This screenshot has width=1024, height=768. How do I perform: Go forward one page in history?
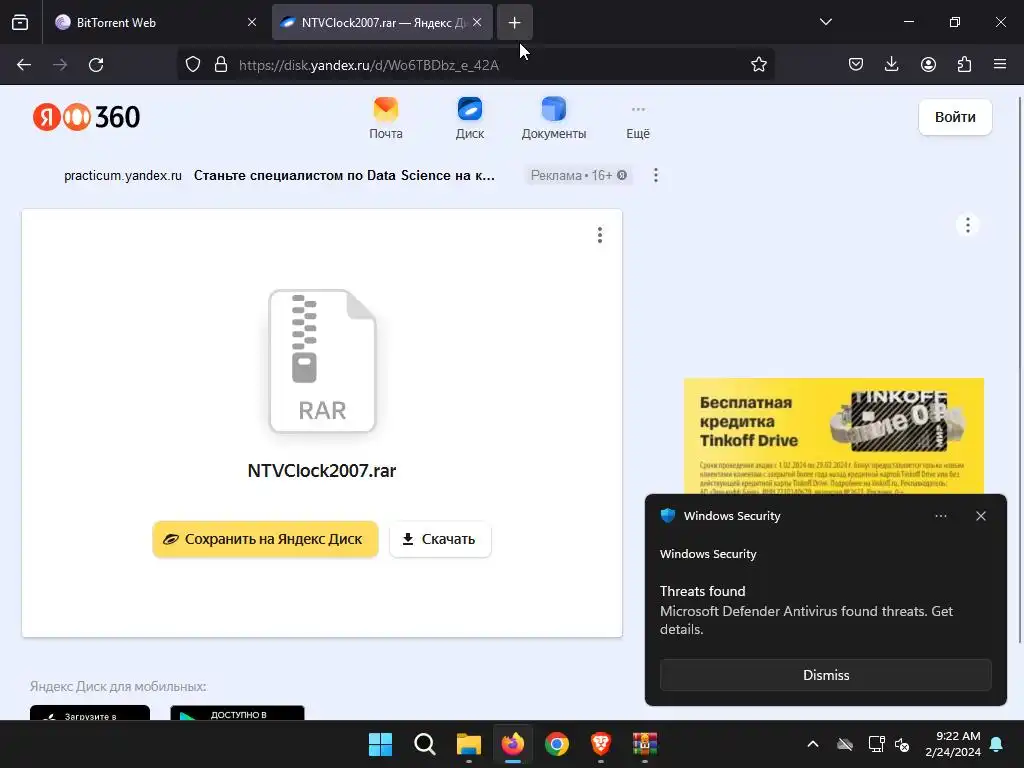click(x=60, y=65)
